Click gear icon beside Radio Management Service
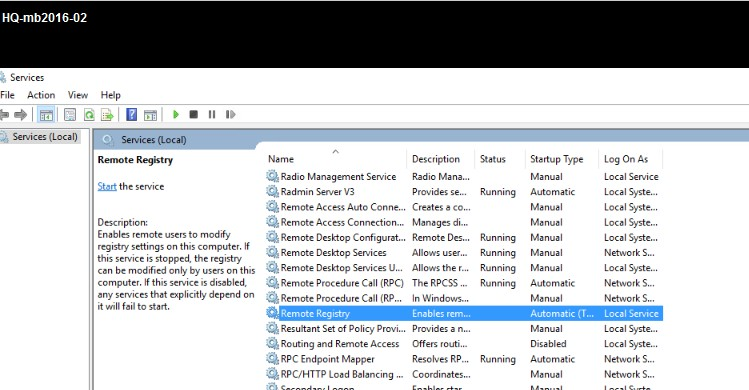Viewport: 749px width, 390px height. click(272, 176)
